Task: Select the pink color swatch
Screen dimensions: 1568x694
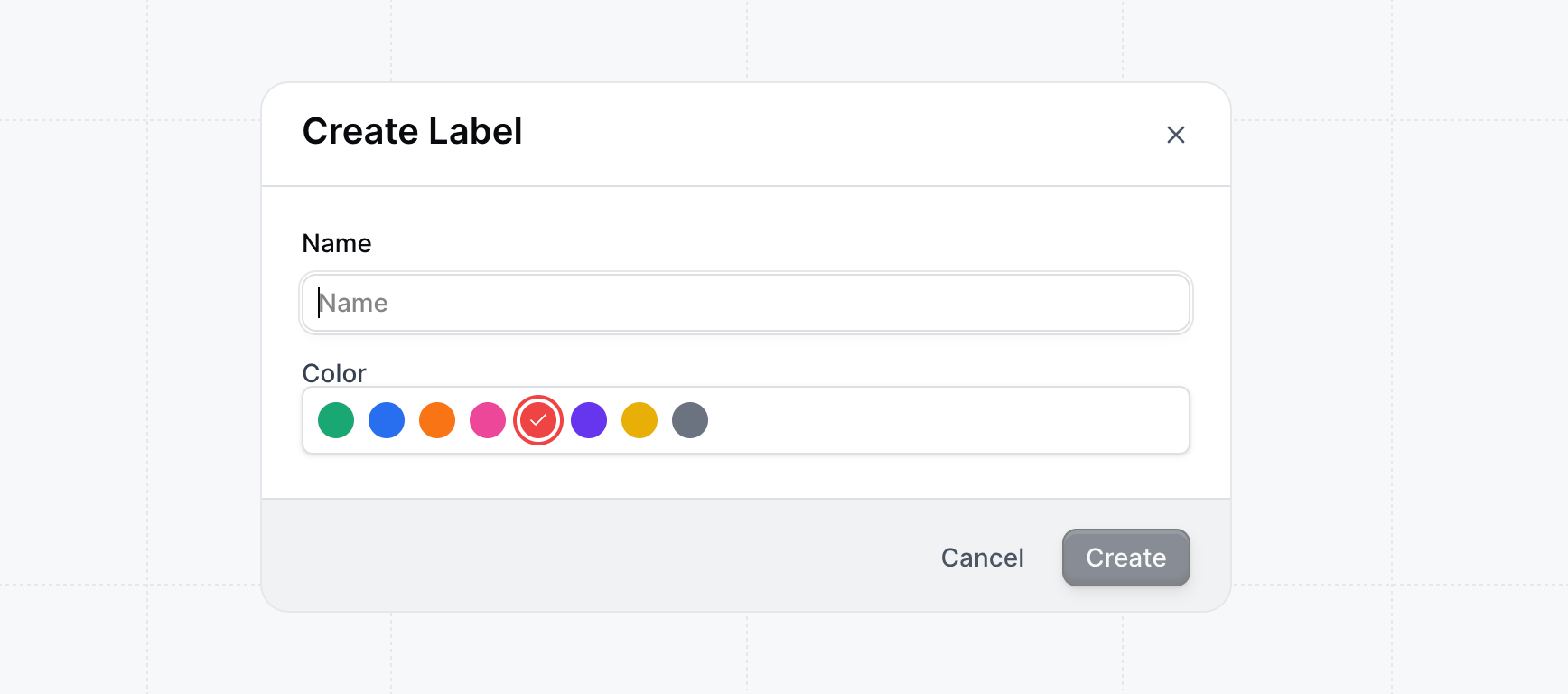Action: 487,419
